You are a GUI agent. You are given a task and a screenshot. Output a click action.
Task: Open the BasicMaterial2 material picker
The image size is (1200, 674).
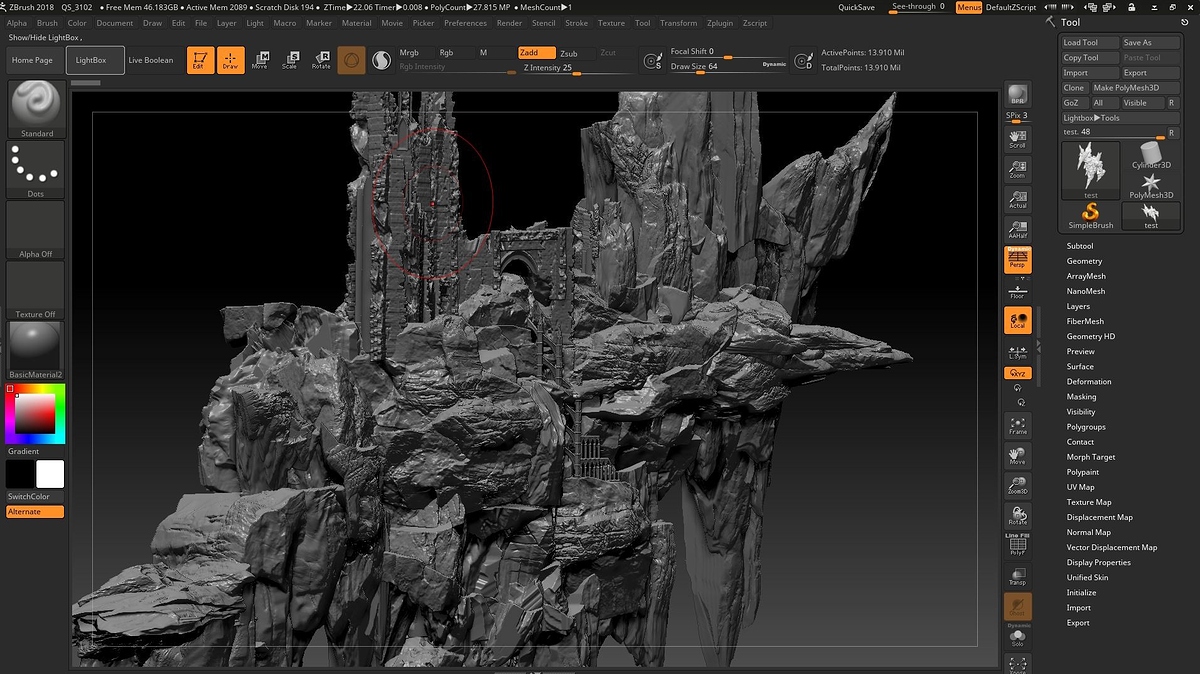(x=36, y=350)
